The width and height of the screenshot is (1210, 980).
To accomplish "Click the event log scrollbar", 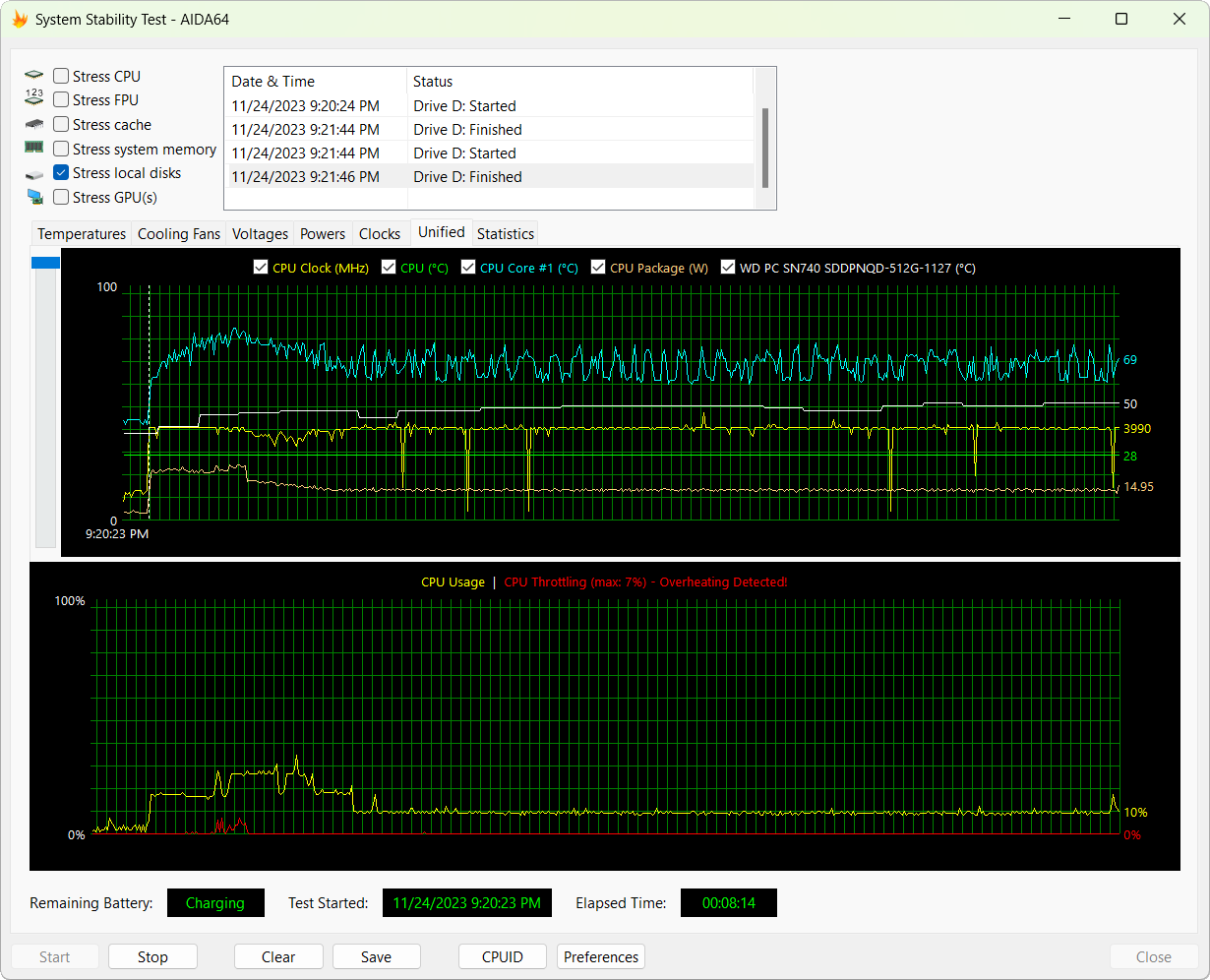I will (764, 148).
